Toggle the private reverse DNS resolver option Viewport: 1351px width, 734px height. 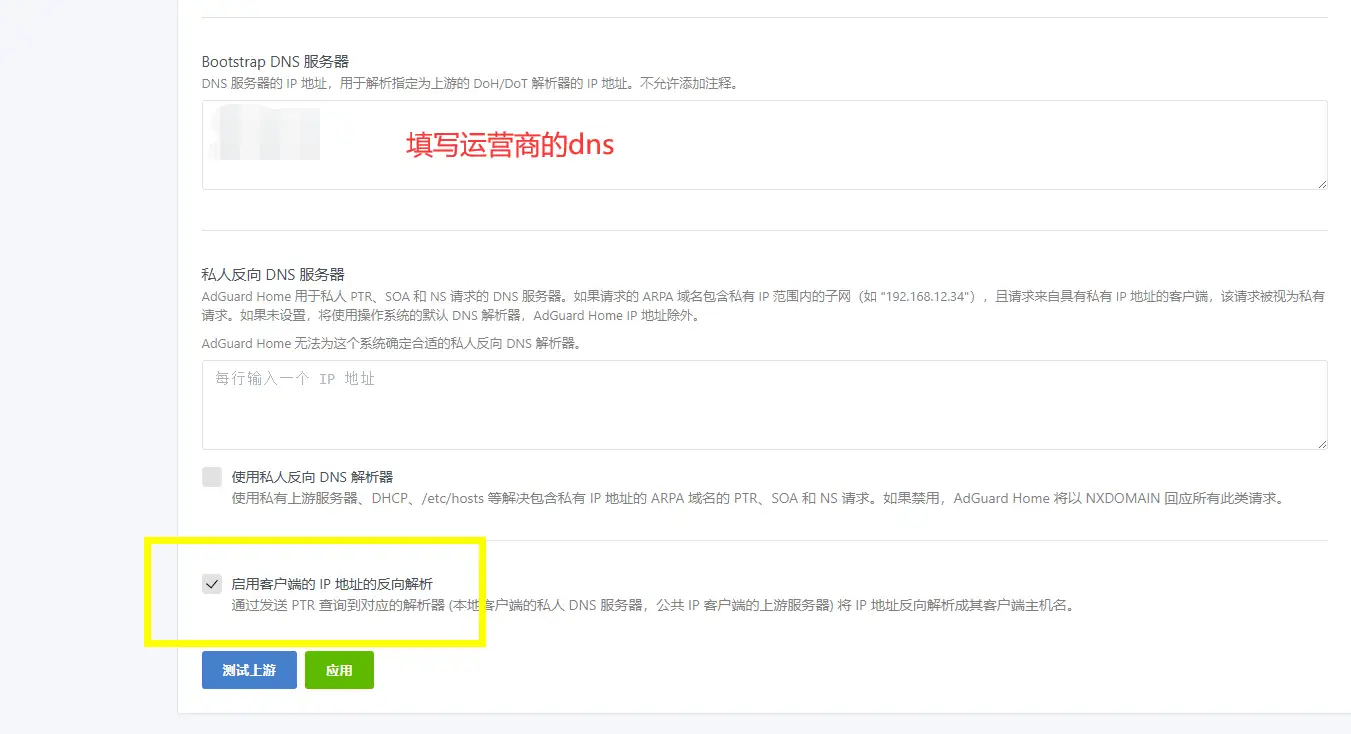click(x=211, y=476)
